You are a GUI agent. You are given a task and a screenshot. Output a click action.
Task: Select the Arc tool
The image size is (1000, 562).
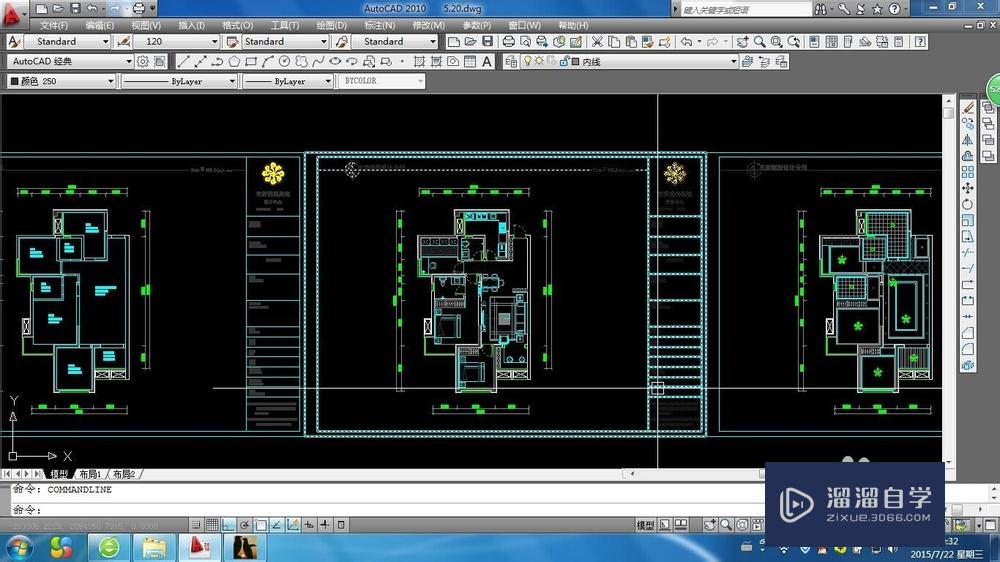tap(267, 61)
